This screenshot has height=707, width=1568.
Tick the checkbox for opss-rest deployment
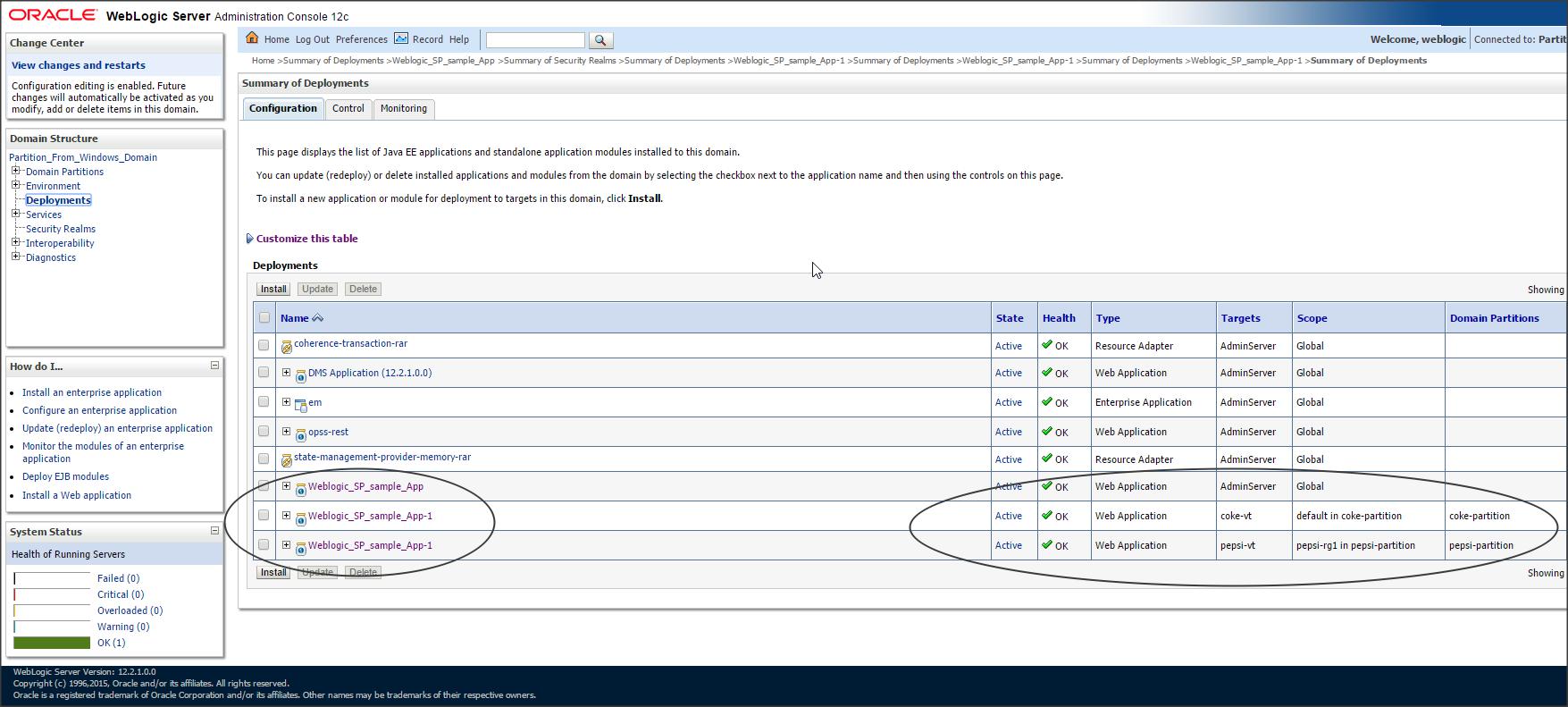264,431
